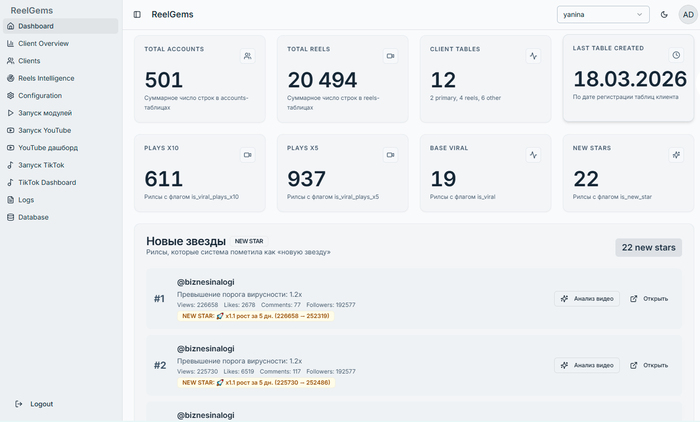Toggle the sidebar panel icon
The width and height of the screenshot is (700, 422).
pyautogui.click(x=137, y=15)
